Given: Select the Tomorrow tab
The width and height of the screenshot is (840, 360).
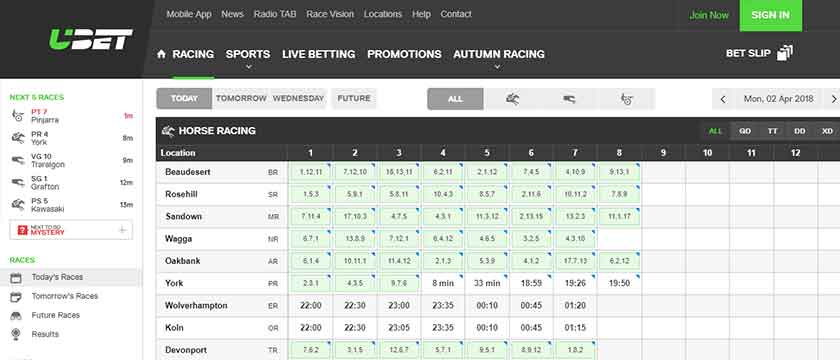Looking at the screenshot, I should 241,99.
